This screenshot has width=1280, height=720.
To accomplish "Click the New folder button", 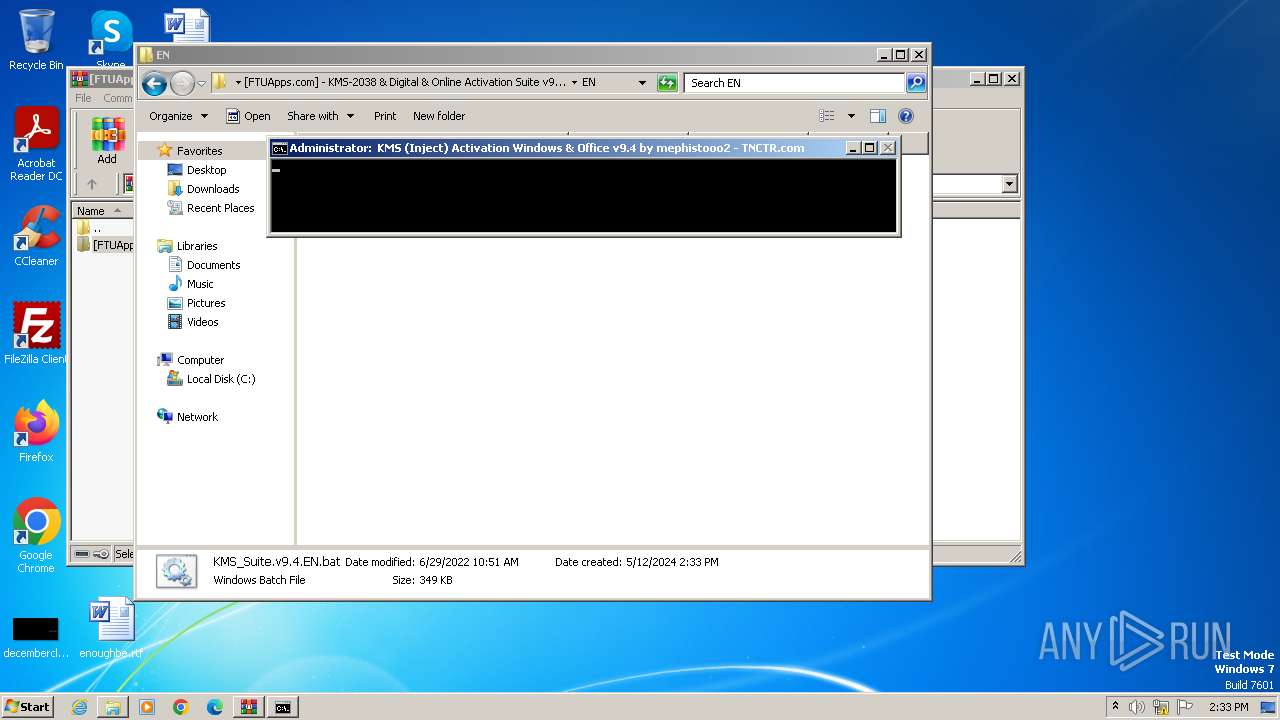I will 439,116.
